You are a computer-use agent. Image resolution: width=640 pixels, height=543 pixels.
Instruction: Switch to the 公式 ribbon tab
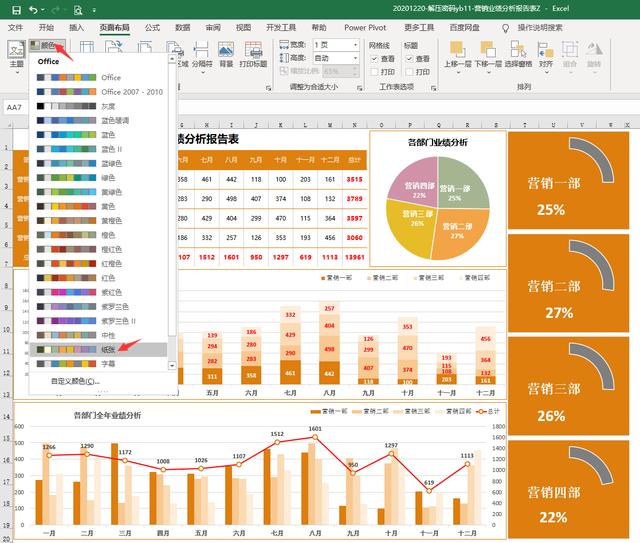[152, 28]
